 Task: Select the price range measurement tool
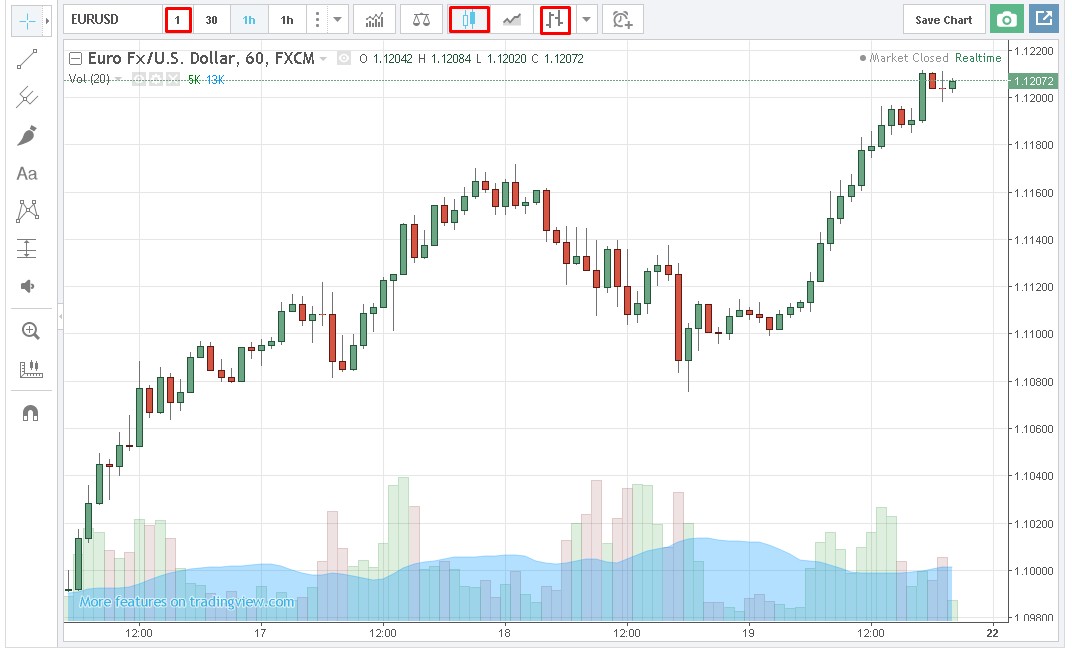coord(27,248)
